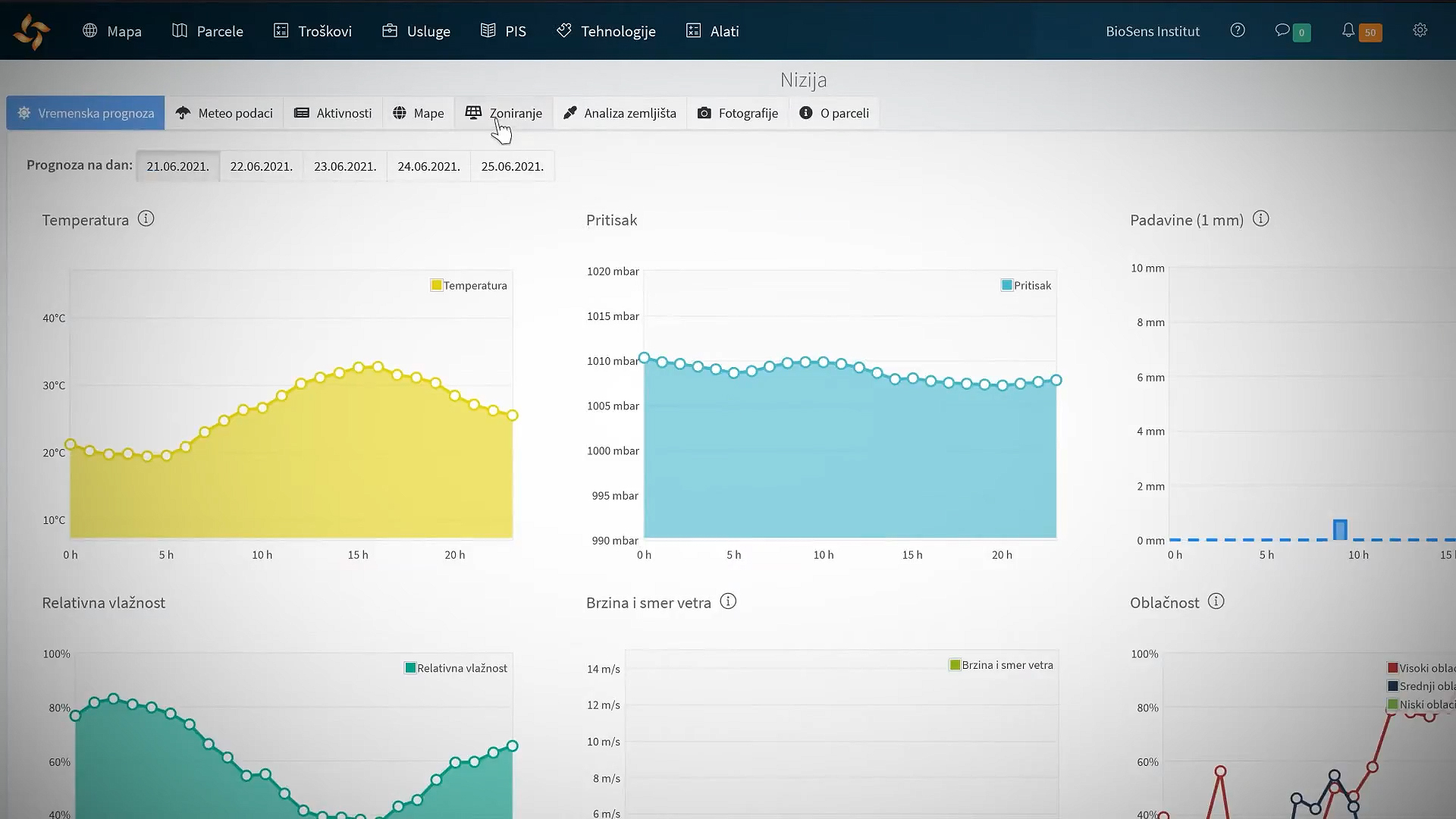
Task: Click the Prognoza na dan: label
Action: tap(80, 165)
